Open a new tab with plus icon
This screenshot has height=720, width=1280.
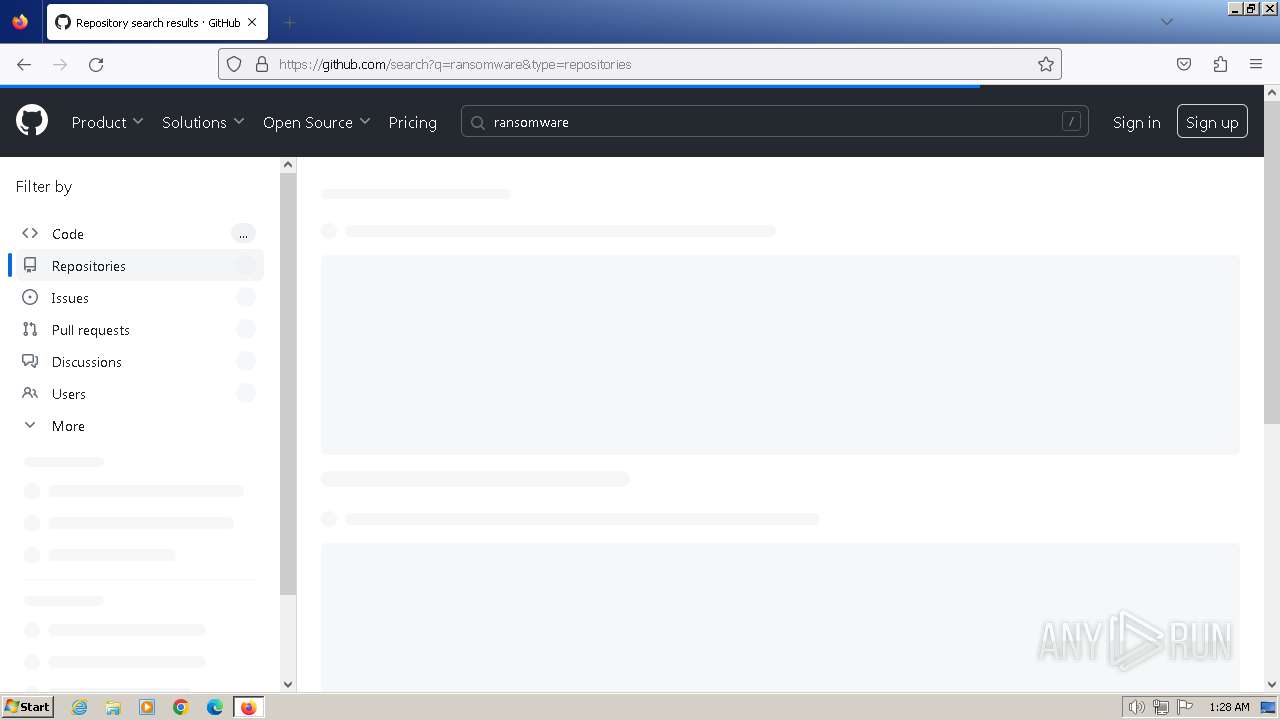click(289, 22)
